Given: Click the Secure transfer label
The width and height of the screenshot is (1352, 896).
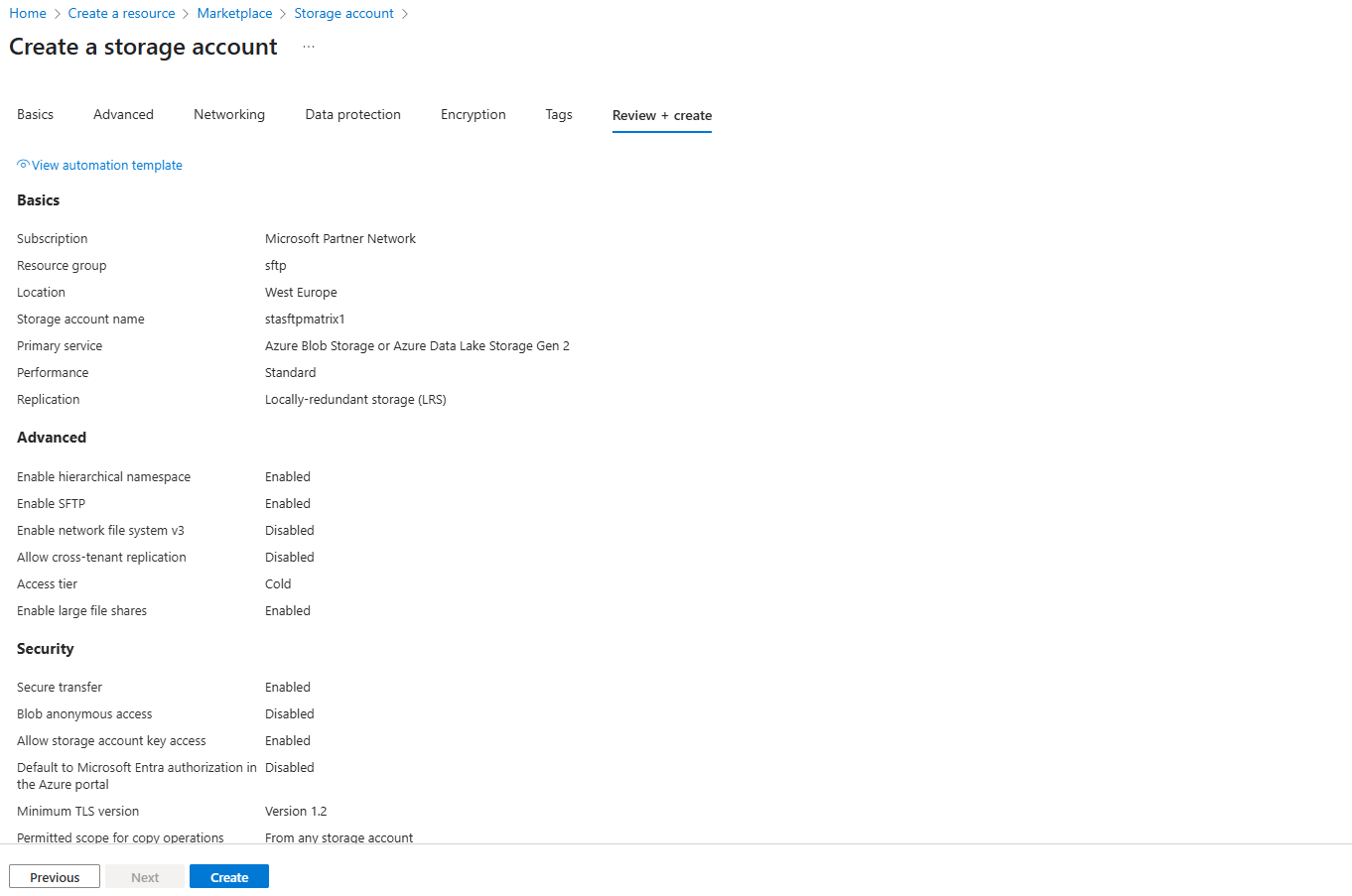Looking at the screenshot, I should pyautogui.click(x=60, y=688).
